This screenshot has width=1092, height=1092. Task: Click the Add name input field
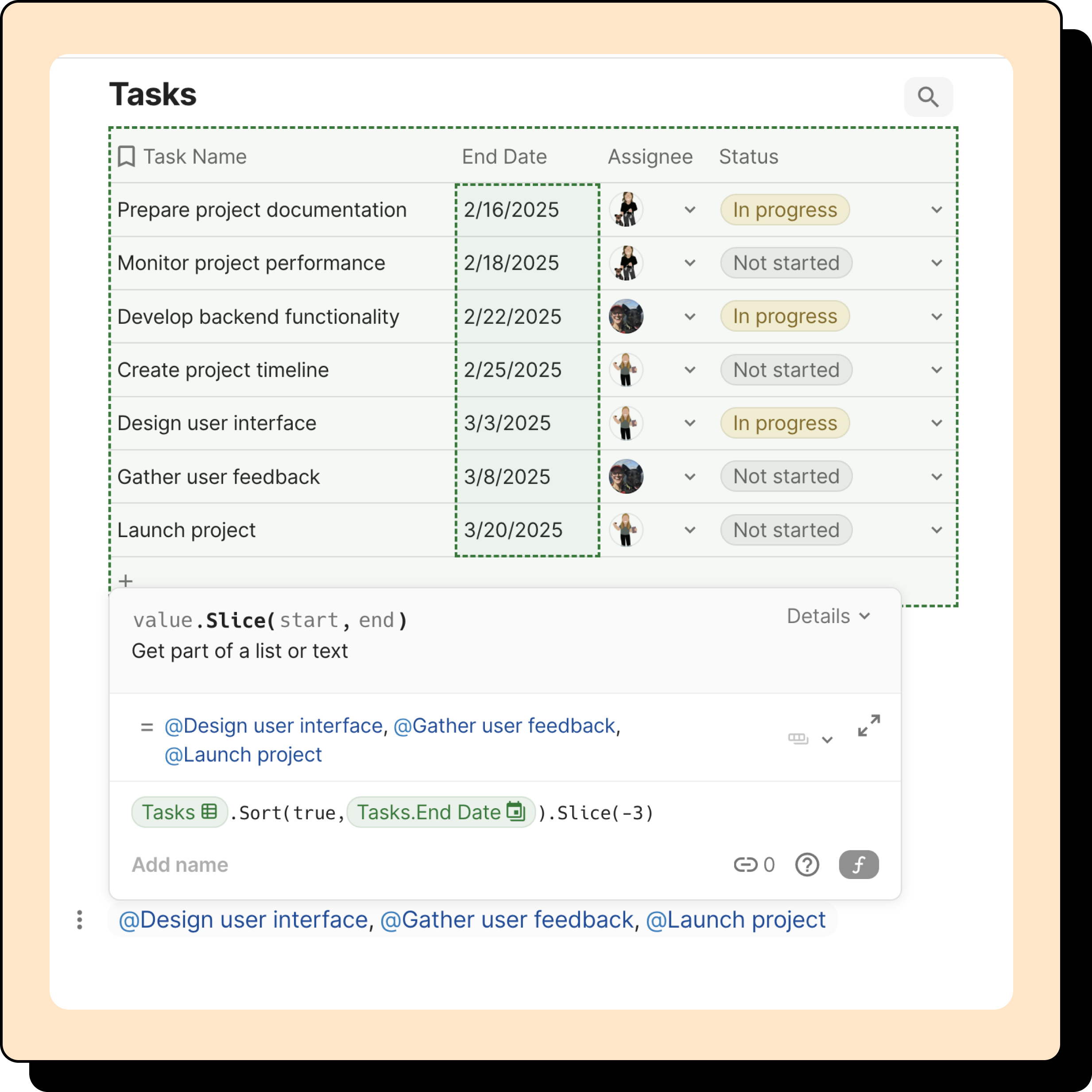(x=180, y=864)
